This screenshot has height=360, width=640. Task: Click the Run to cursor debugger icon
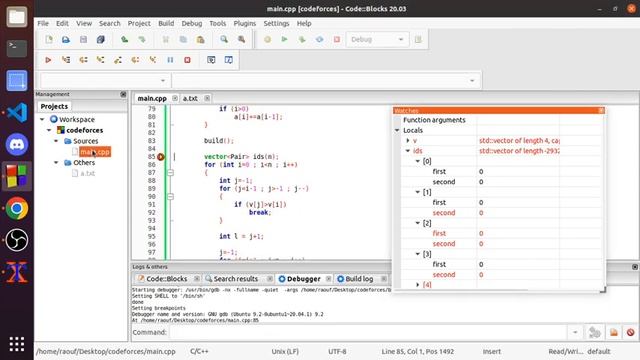pyautogui.click(x=66, y=60)
